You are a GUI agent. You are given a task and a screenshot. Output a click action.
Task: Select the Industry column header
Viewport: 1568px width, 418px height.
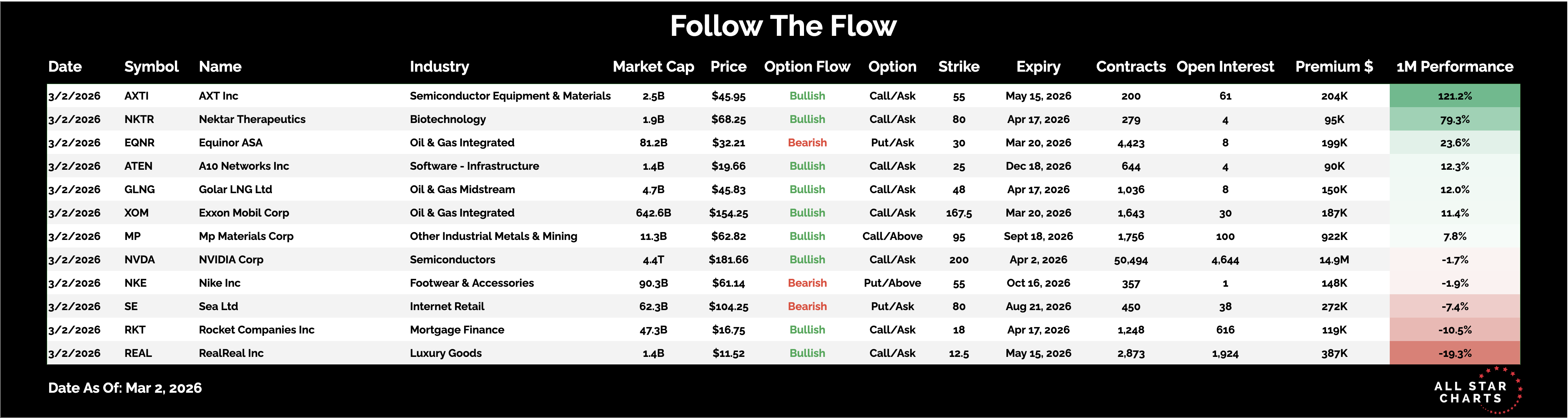pyautogui.click(x=439, y=67)
